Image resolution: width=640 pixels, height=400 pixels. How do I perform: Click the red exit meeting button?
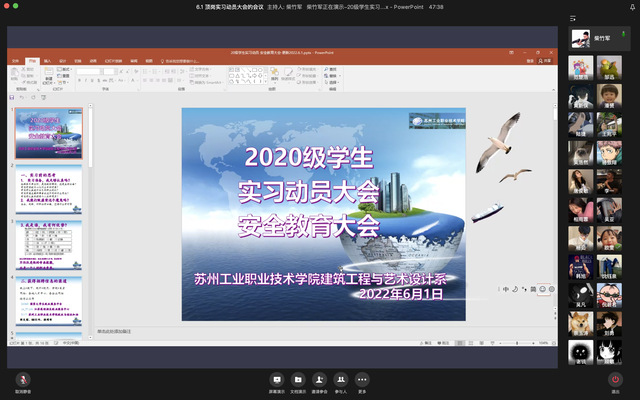pyautogui.click(x=615, y=380)
